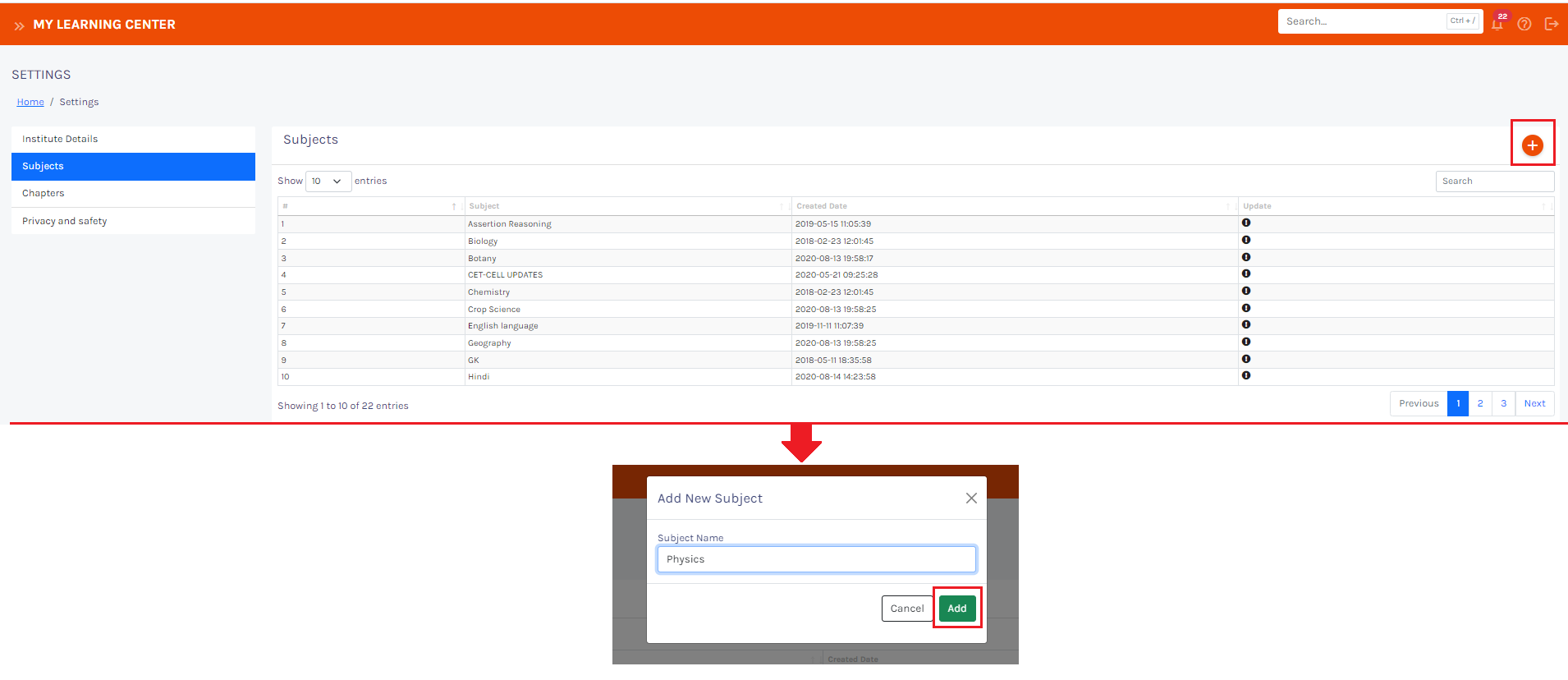Select Chapters in settings sidebar
Image resolution: width=1568 pixels, height=680 pixels.
[x=44, y=194]
